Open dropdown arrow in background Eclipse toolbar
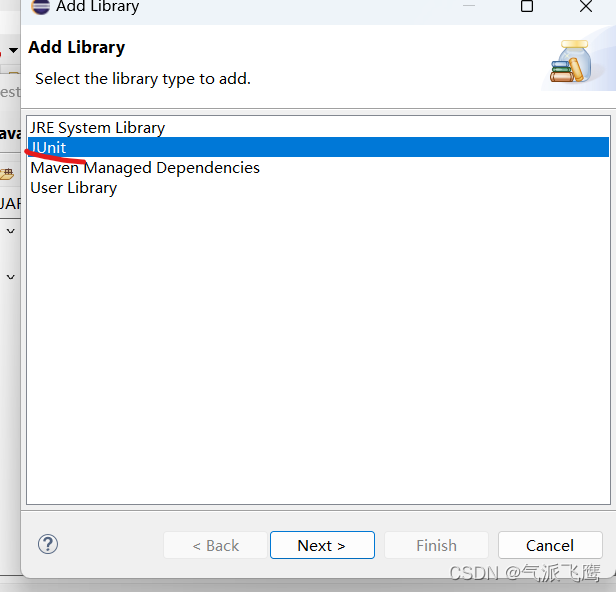Screen dimensions: 616x592 pyautogui.click(x=13, y=50)
